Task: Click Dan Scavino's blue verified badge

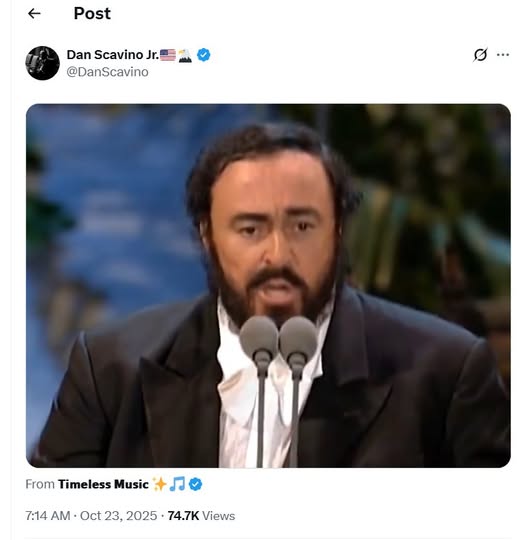Action: pos(204,55)
